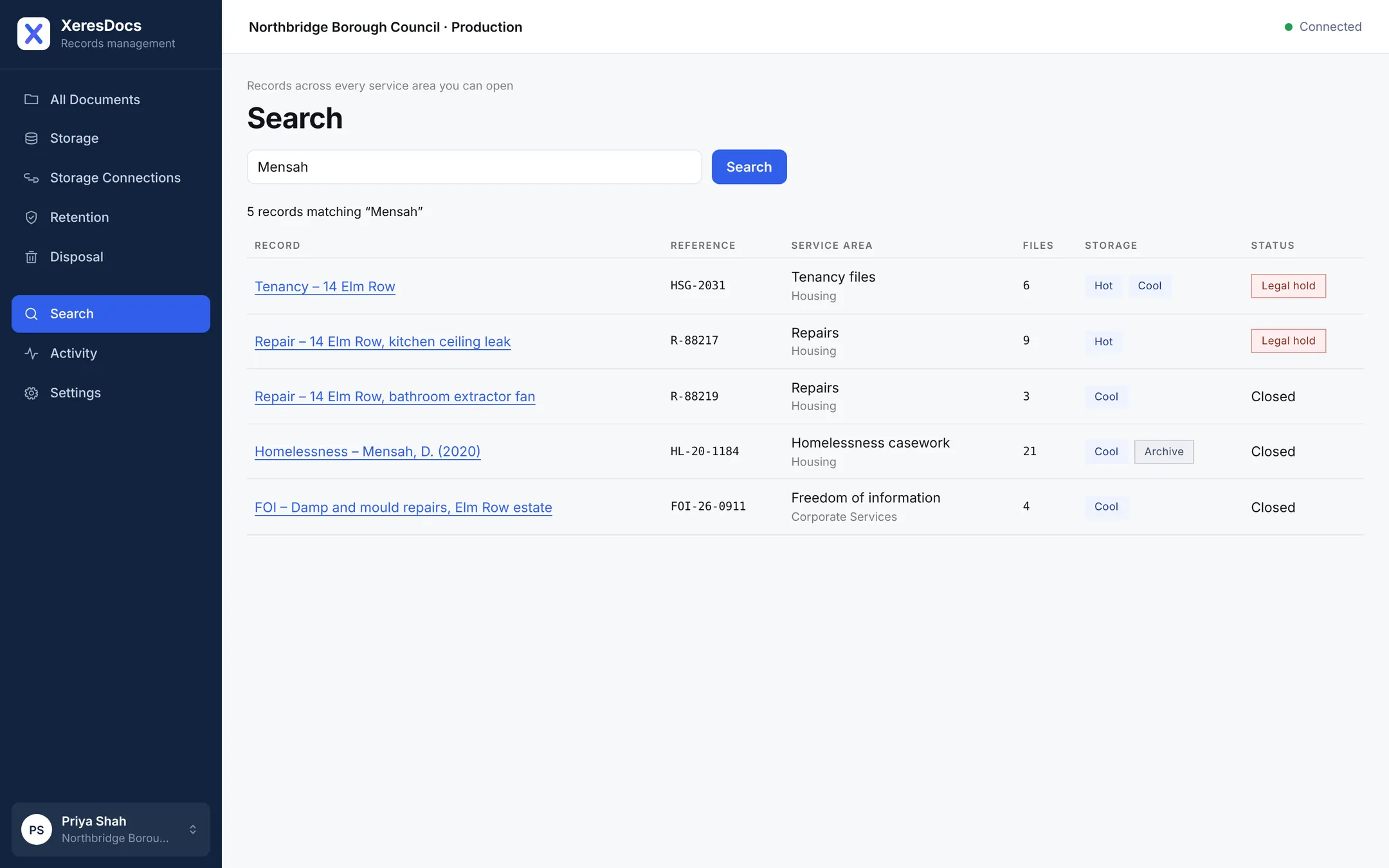This screenshot has width=1389, height=868.
Task: Open Settings from the sidebar
Action: pos(111,393)
